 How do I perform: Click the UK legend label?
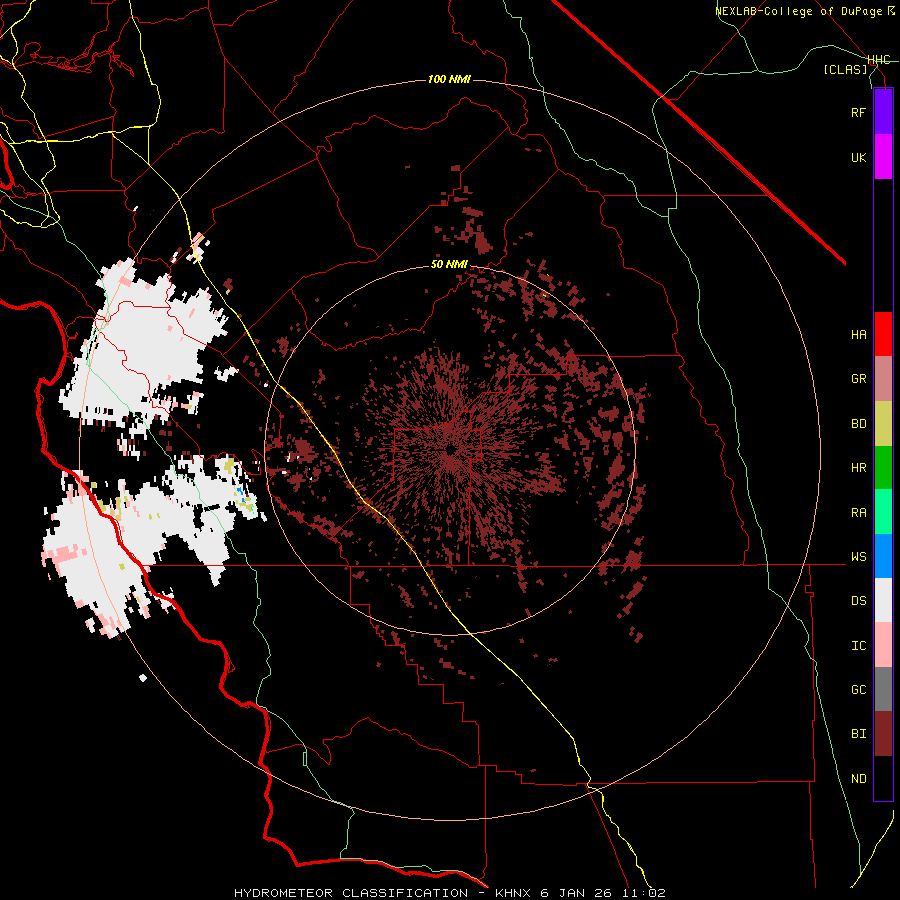859,157
